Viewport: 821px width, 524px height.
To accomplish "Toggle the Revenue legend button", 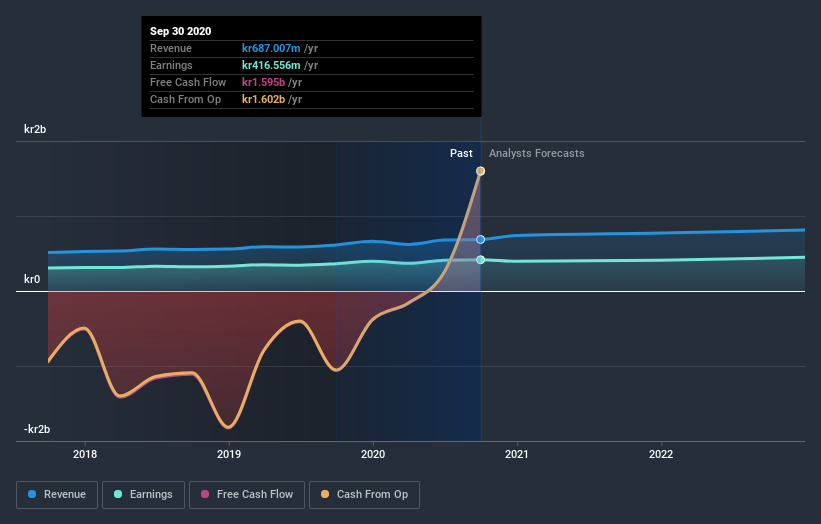I will tap(57, 495).
